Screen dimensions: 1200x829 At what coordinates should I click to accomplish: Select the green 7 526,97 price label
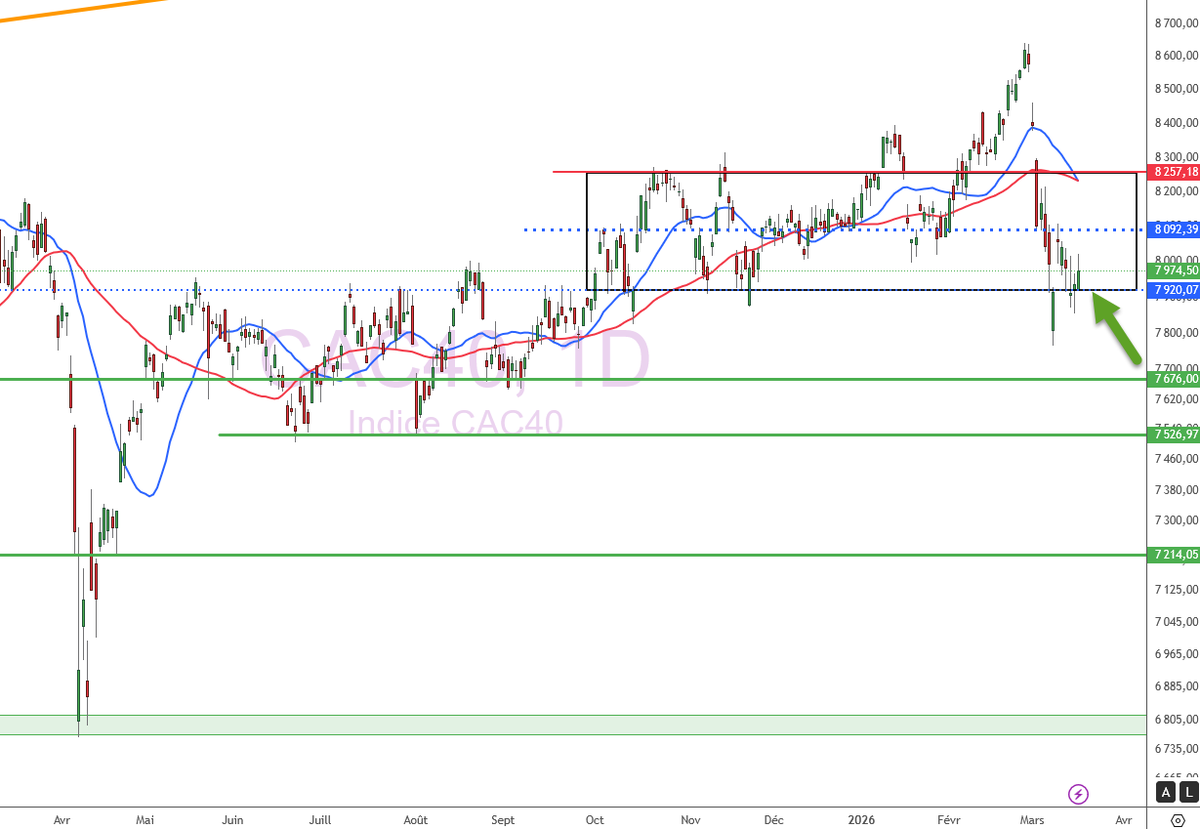click(1174, 435)
